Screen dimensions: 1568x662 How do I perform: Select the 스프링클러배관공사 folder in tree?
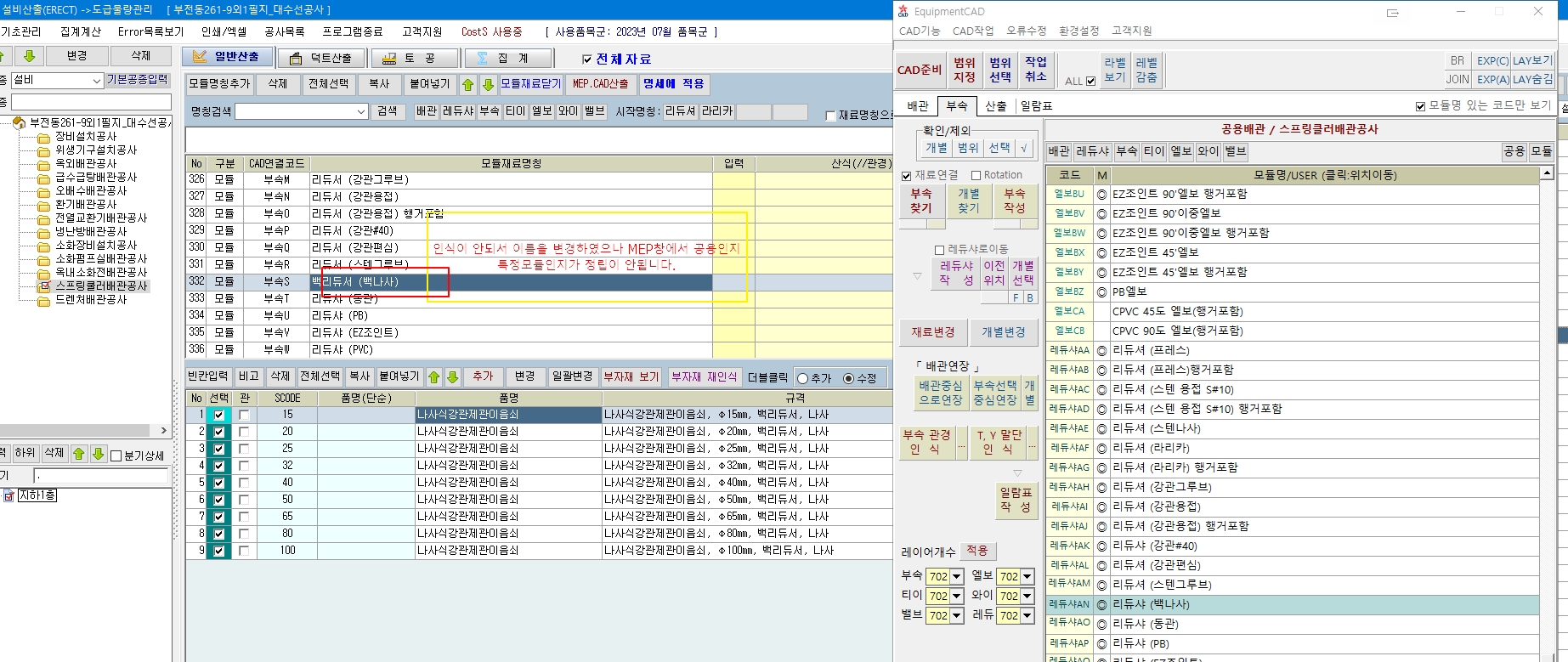(101, 286)
